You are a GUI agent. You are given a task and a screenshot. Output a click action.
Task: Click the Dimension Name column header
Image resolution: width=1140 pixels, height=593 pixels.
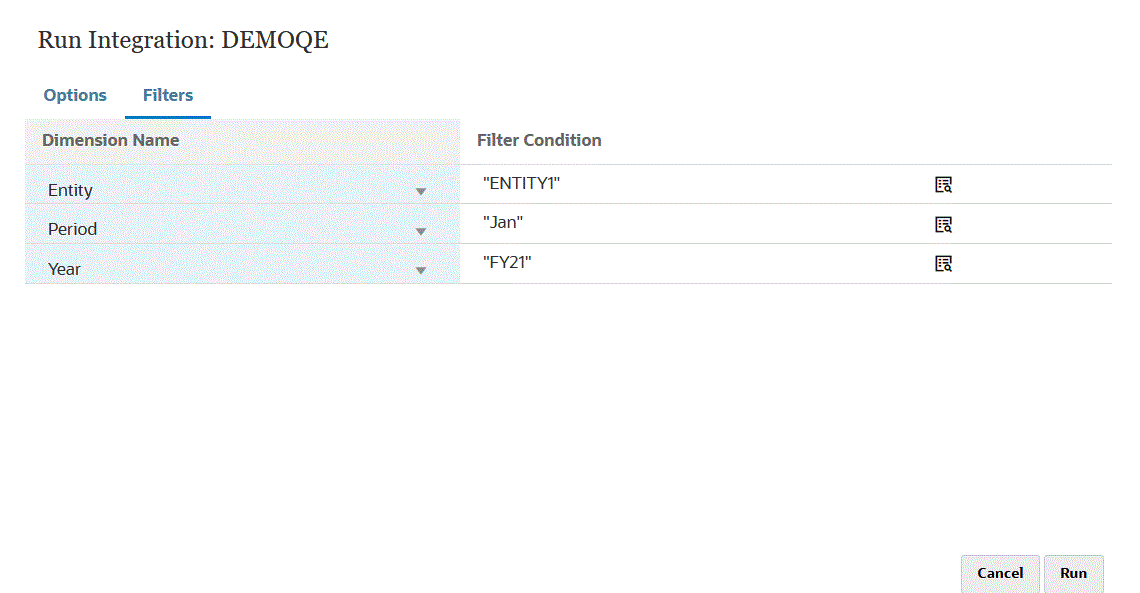111,140
